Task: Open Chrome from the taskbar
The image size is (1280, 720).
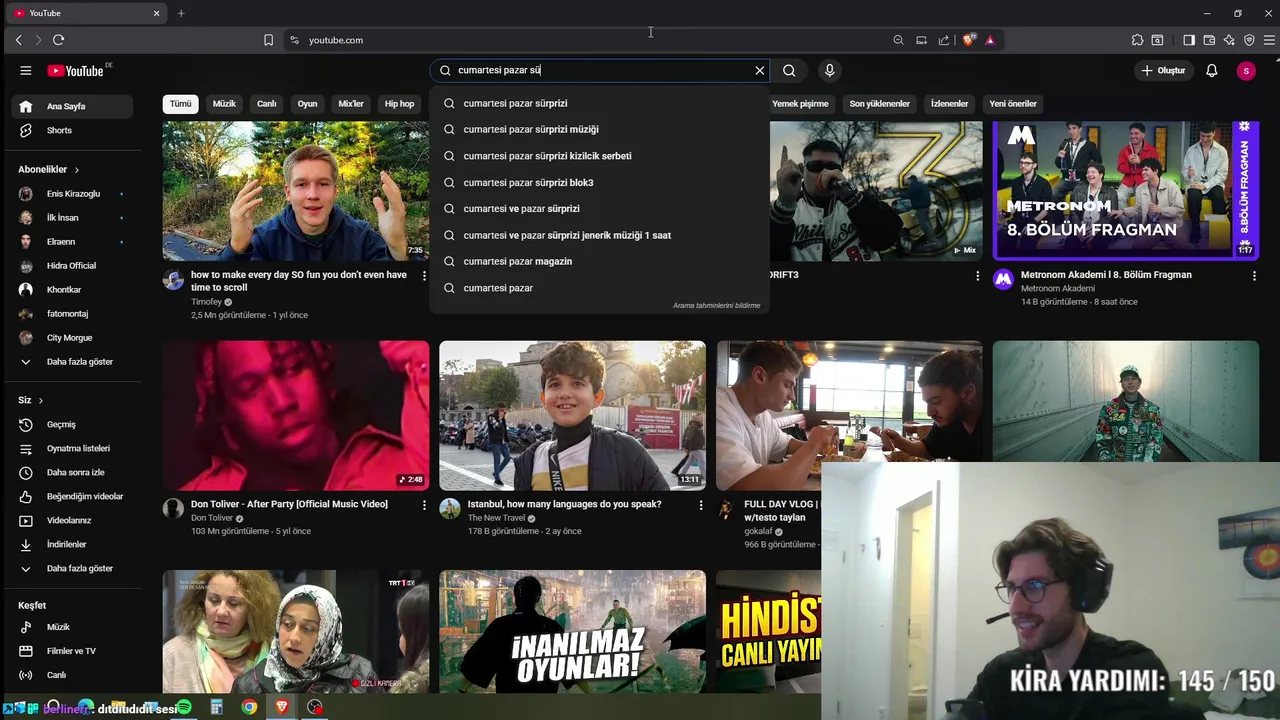Action: (x=249, y=707)
